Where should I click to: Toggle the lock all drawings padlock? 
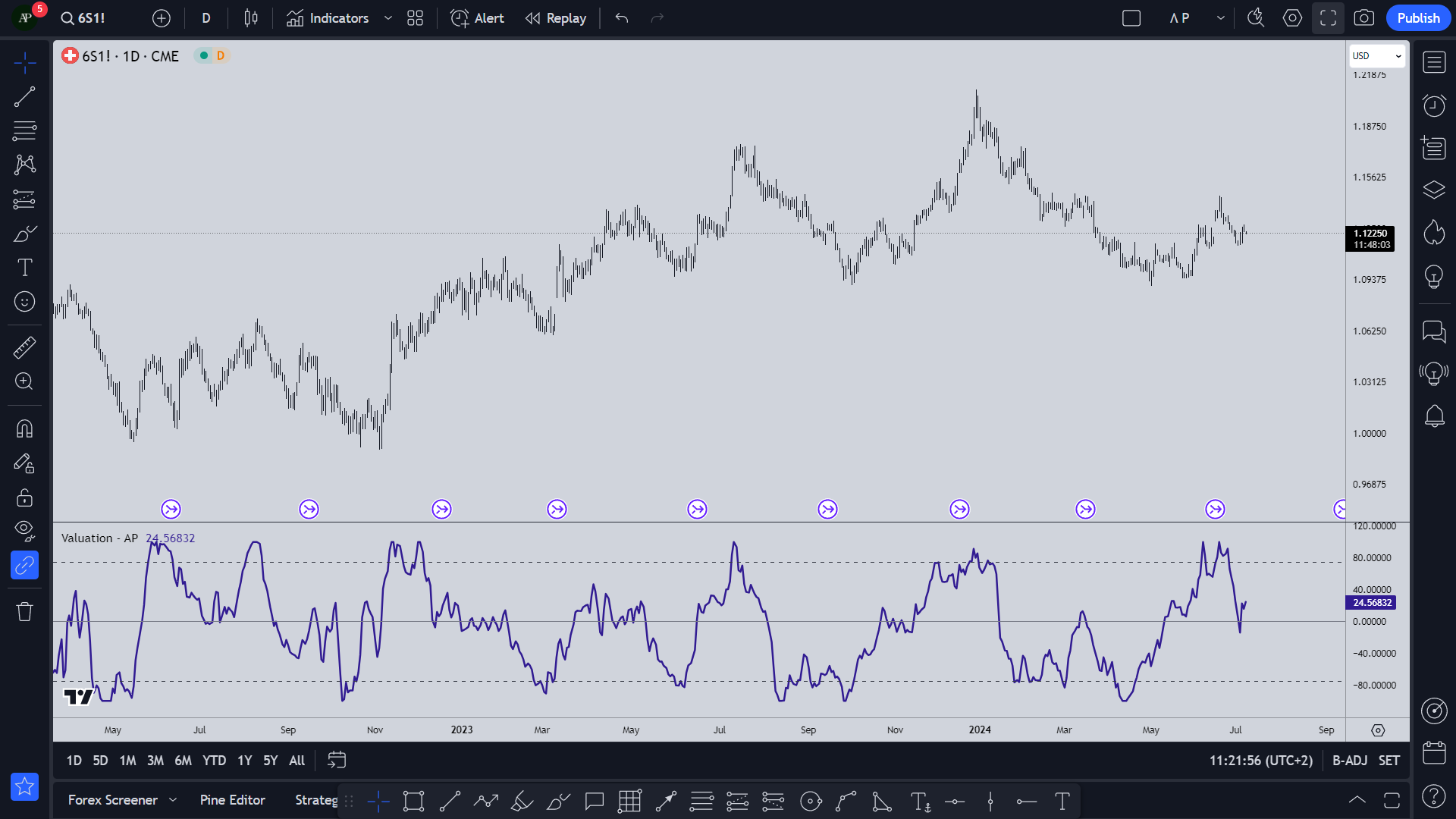click(x=24, y=497)
